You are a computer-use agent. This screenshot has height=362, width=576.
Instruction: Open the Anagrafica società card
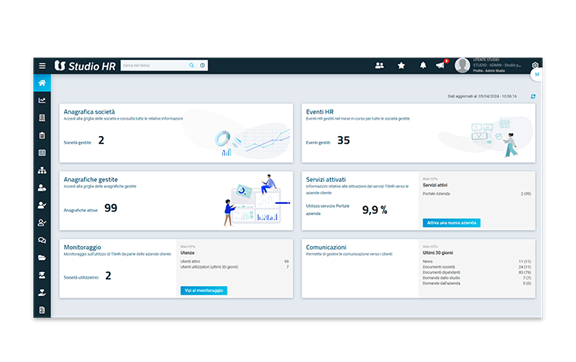(x=176, y=133)
